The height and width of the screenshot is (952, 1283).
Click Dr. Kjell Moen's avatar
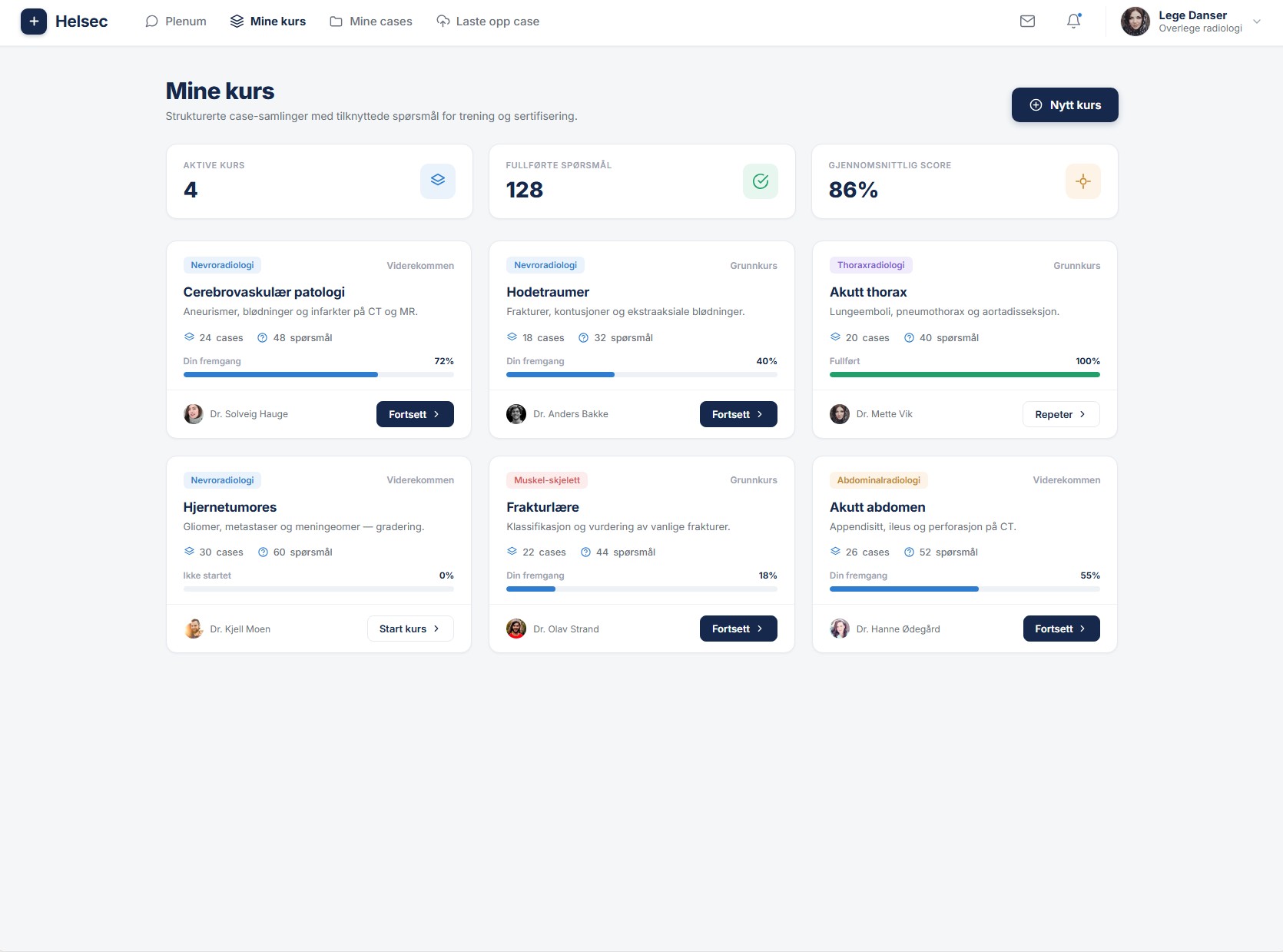[x=194, y=629]
